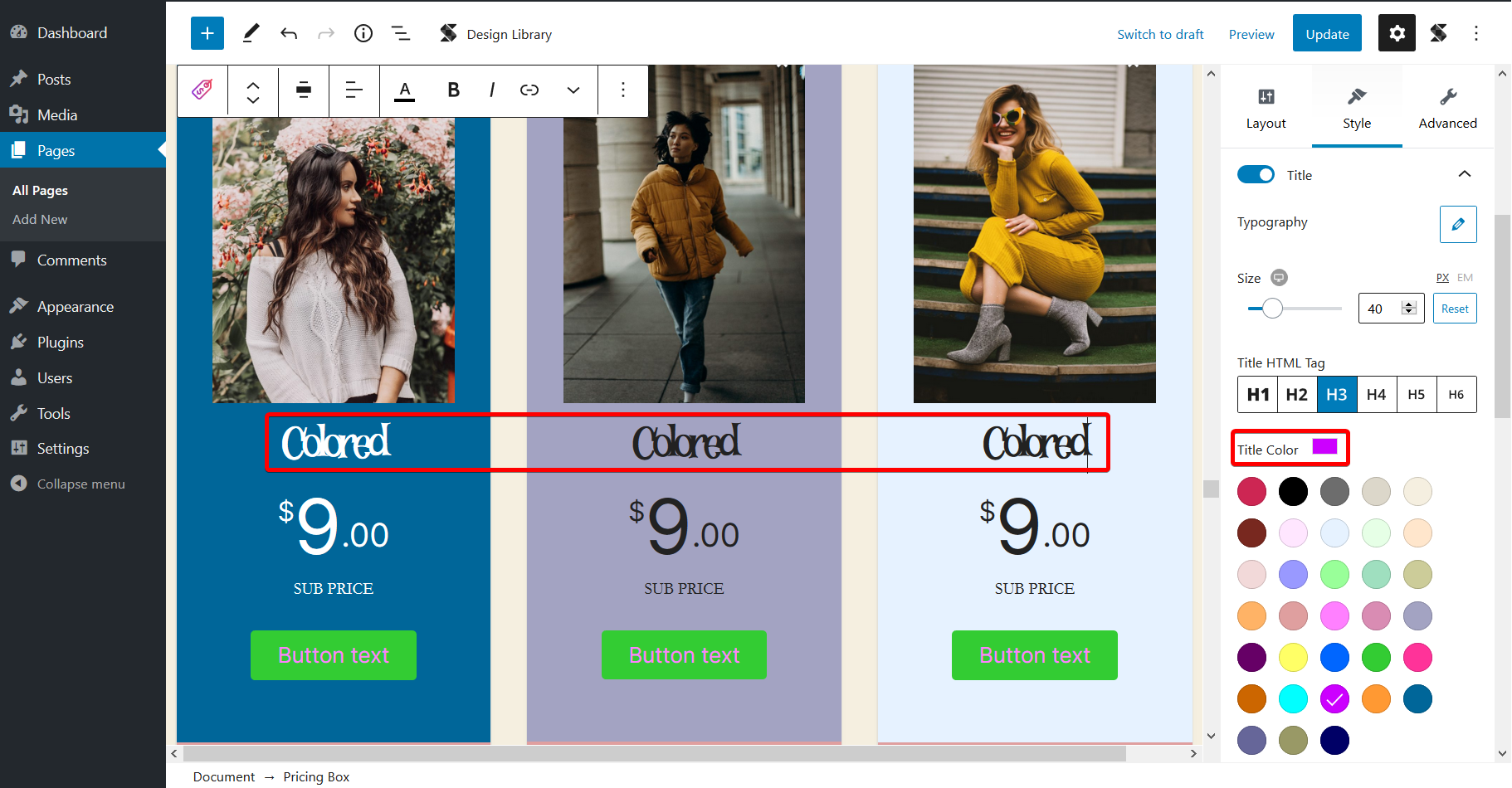Set title HTML tag to H4
Screen dimensions: 1512x788
click(x=1377, y=395)
